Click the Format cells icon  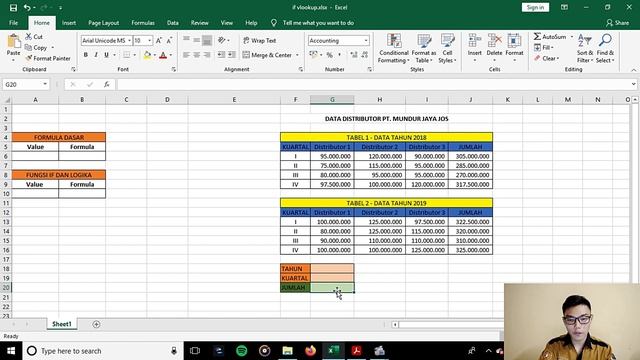[514, 41]
